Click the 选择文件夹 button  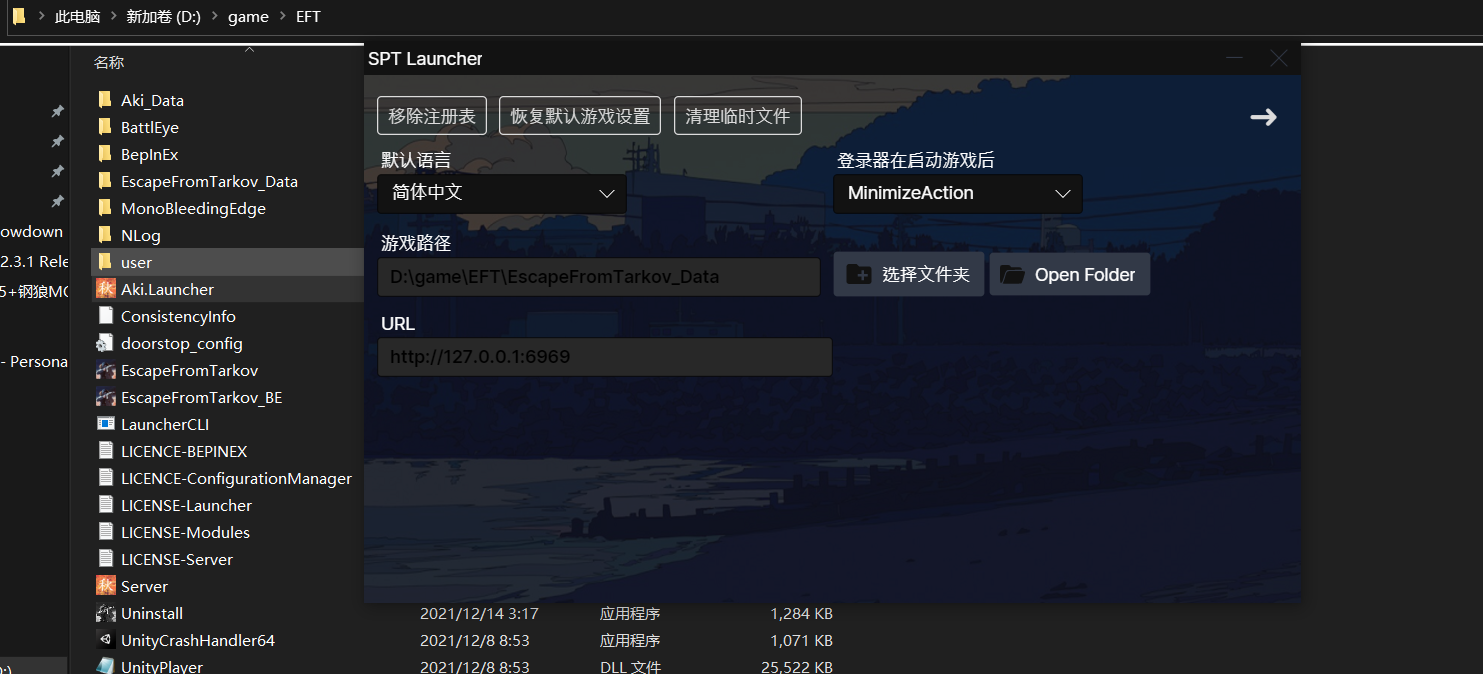point(909,275)
